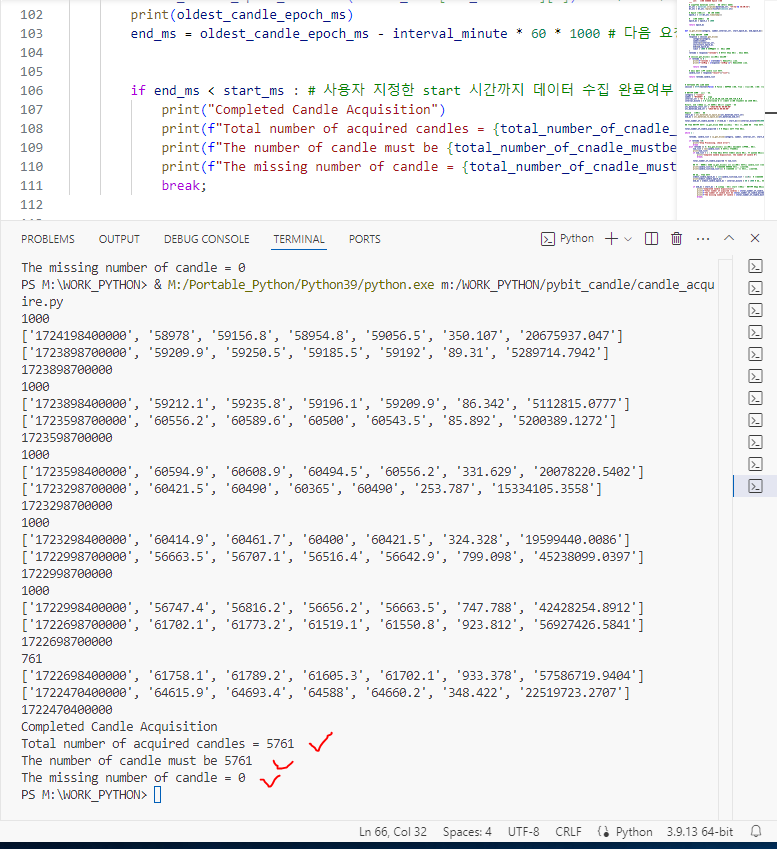Image resolution: width=777 pixels, height=849 pixels.
Task: Click the terminal prompt input cursor
Action: click(157, 794)
